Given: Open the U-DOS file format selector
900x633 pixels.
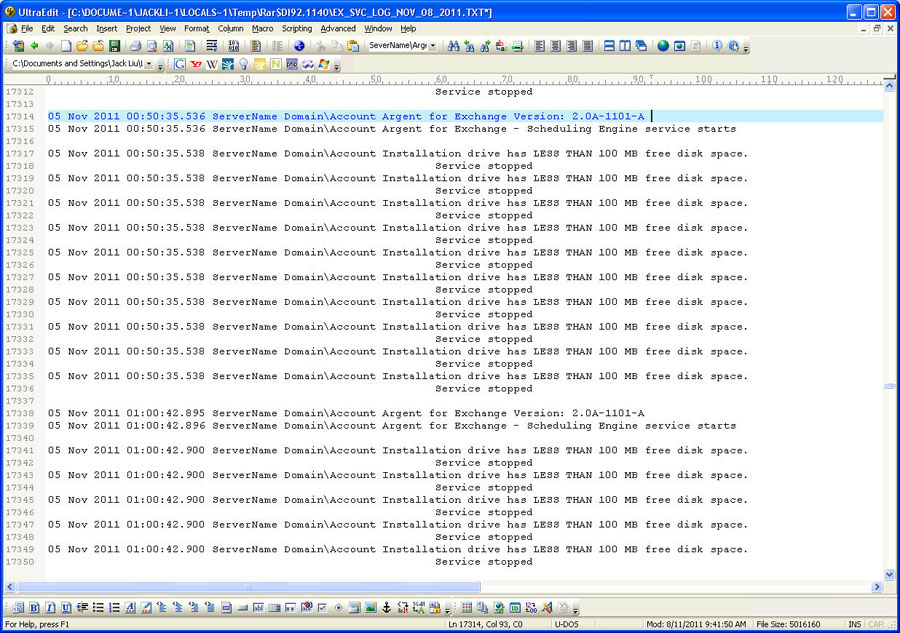Looking at the screenshot, I should click(x=566, y=625).
